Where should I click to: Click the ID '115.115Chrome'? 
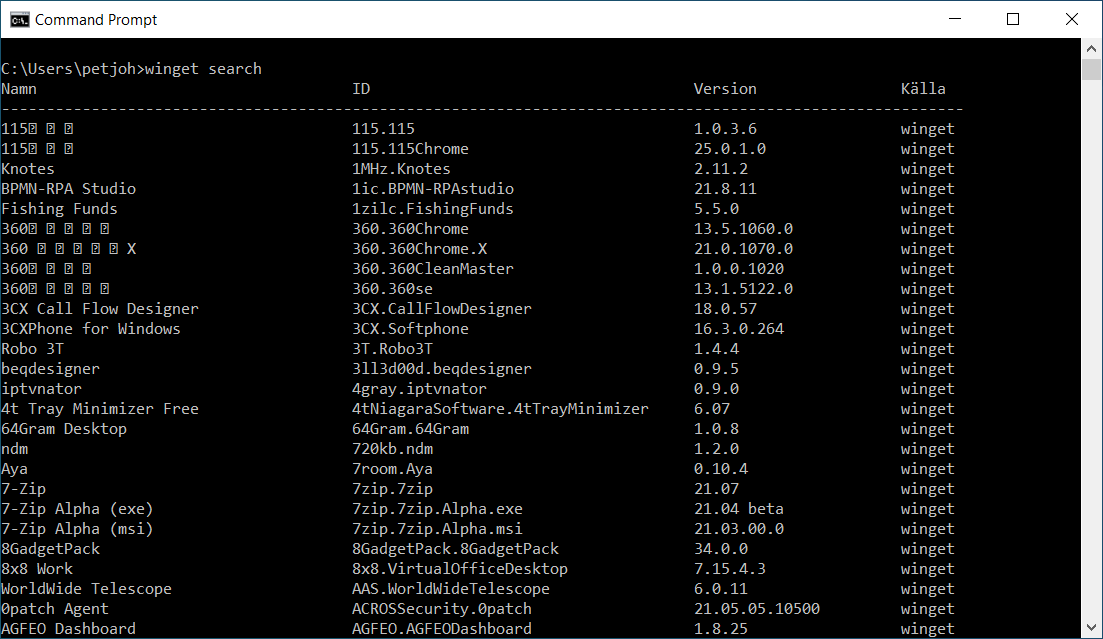(x=410, y=149)
